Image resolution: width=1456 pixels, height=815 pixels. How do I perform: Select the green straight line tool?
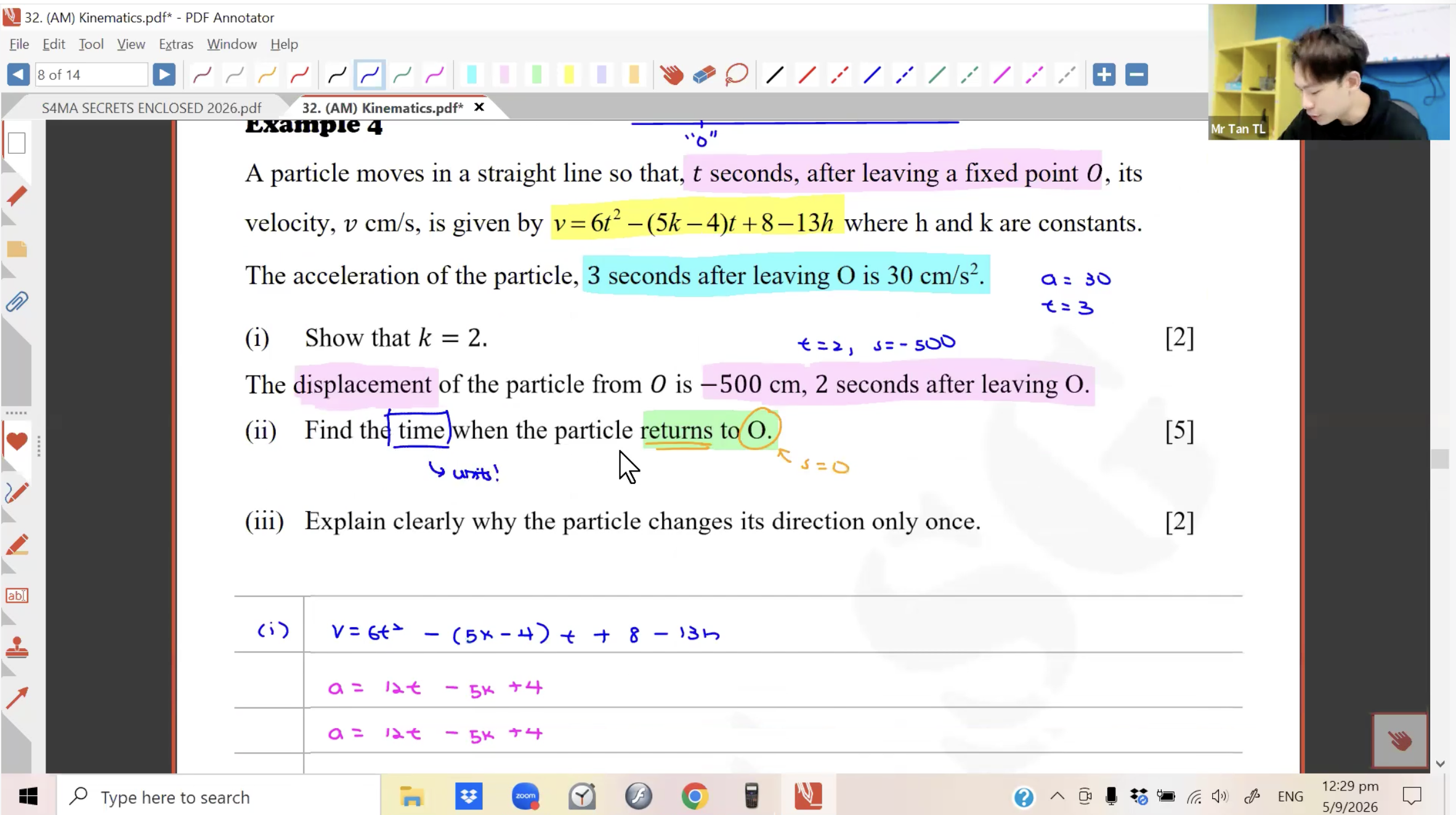(x=937, y=75)
